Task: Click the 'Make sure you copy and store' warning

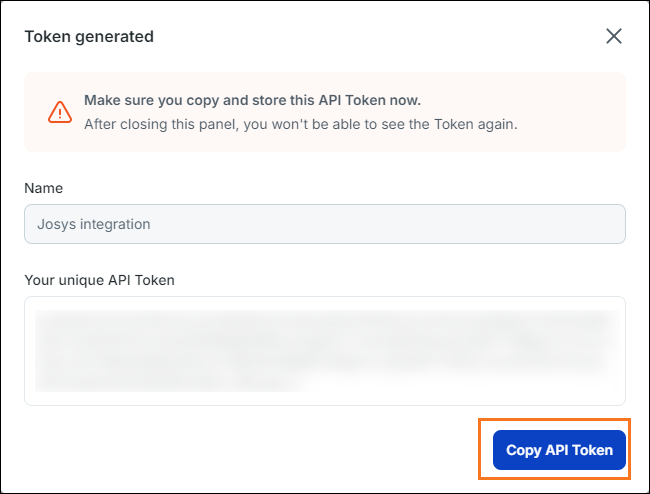Action: (x=252, y=100)
